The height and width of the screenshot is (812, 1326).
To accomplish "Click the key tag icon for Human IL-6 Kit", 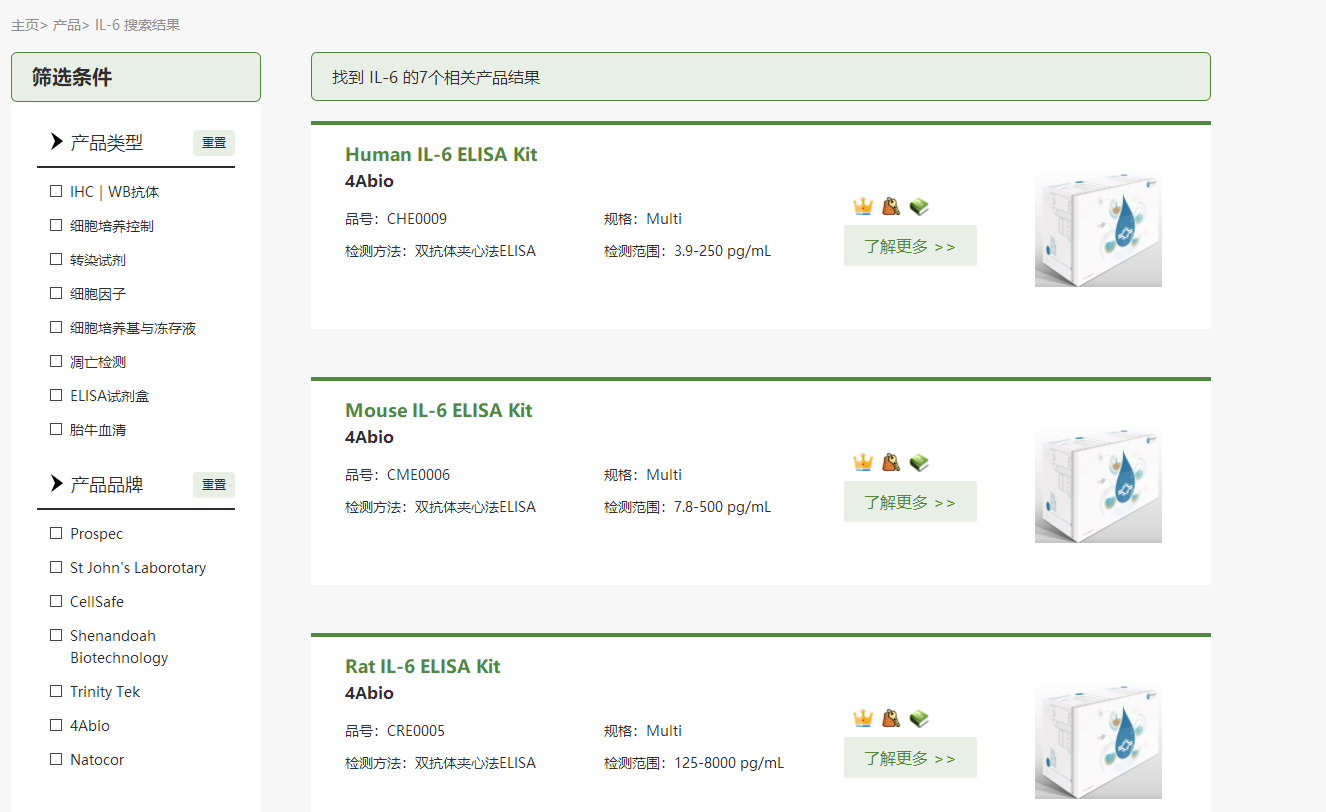I will (891, 207).
